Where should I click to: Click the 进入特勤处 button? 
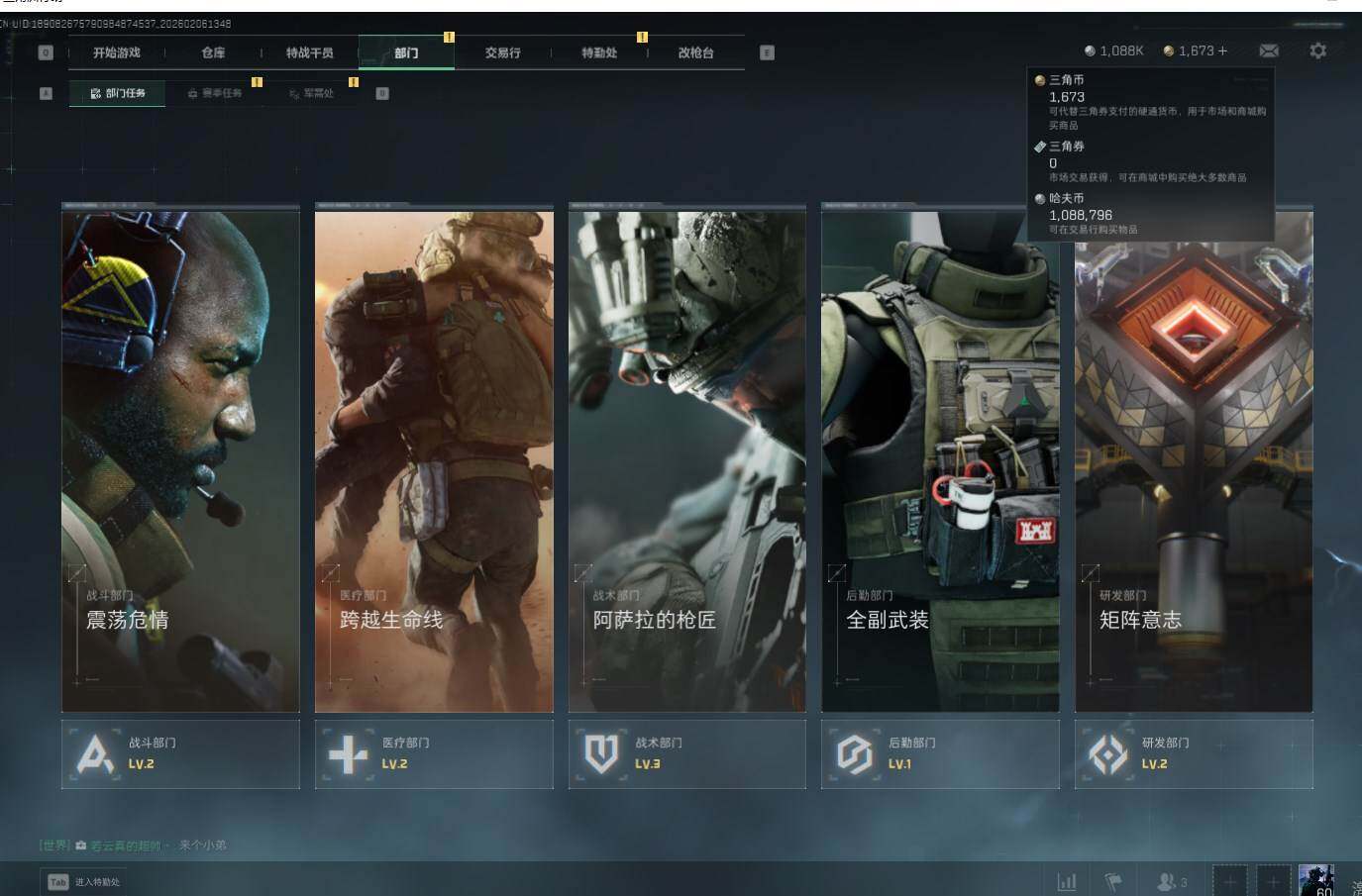tap(85, 882)
